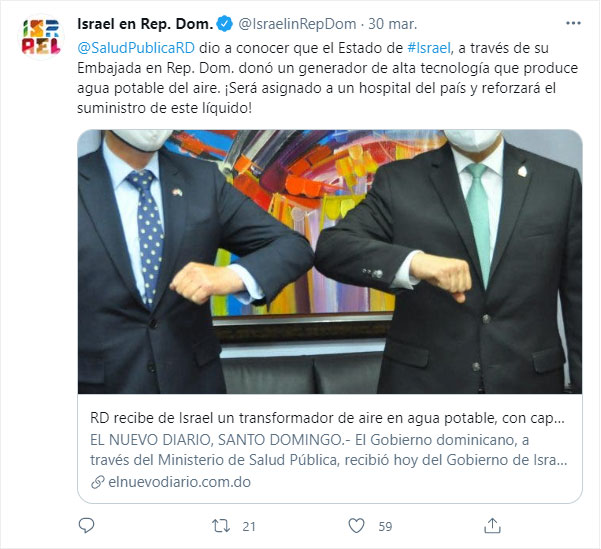
Task: Click the chain link icon beside elnuevodiario.com.do
Action: (98, 482)
